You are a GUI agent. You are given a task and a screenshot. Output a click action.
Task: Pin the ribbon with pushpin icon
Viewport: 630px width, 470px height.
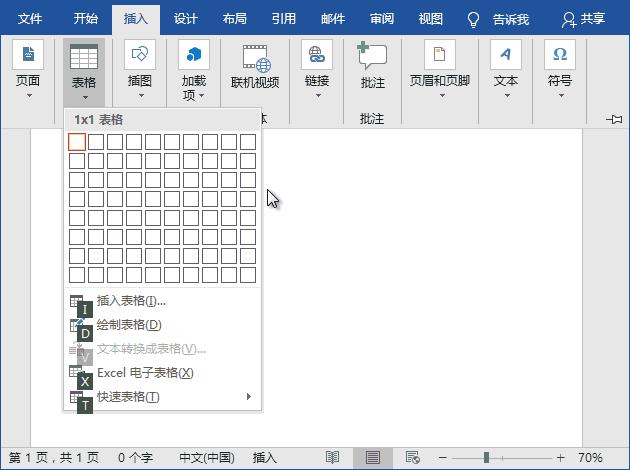pyautogui.click(x=614, y=119)
